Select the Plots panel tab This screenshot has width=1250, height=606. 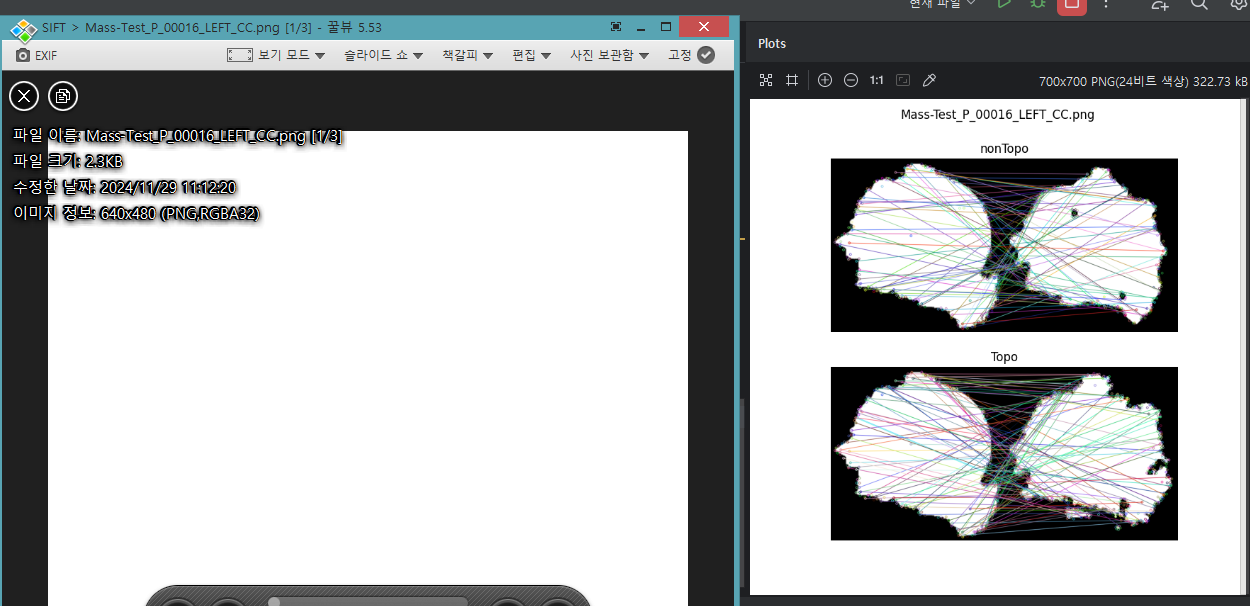[x=772, y=44]
